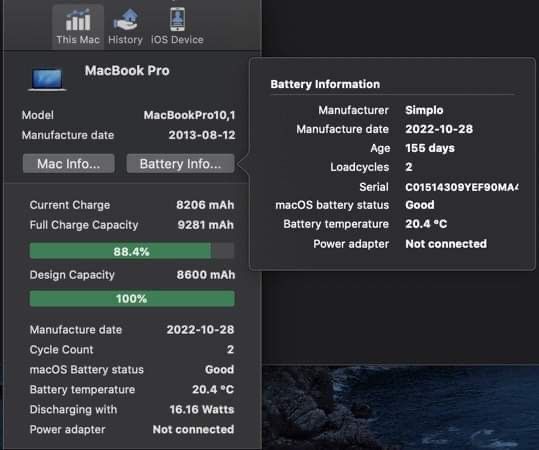Click the 155 days age value
The width and height of the screenshot is (539, 450).
pyautogui.click(x=430, y=148)
